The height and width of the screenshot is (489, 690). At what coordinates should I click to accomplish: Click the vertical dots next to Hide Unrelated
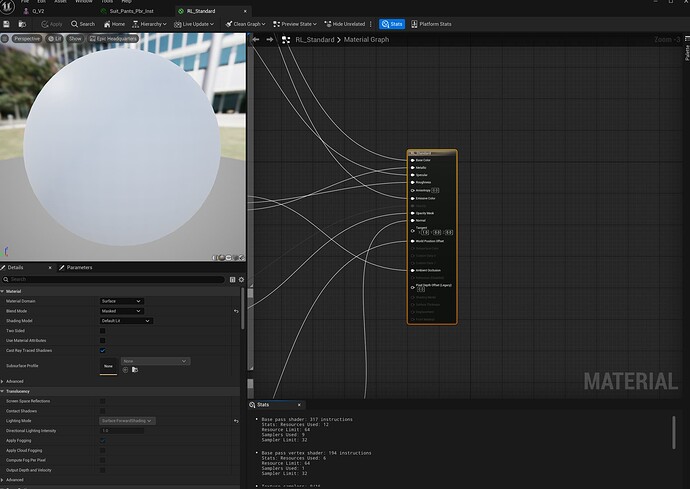click(371, 24)
